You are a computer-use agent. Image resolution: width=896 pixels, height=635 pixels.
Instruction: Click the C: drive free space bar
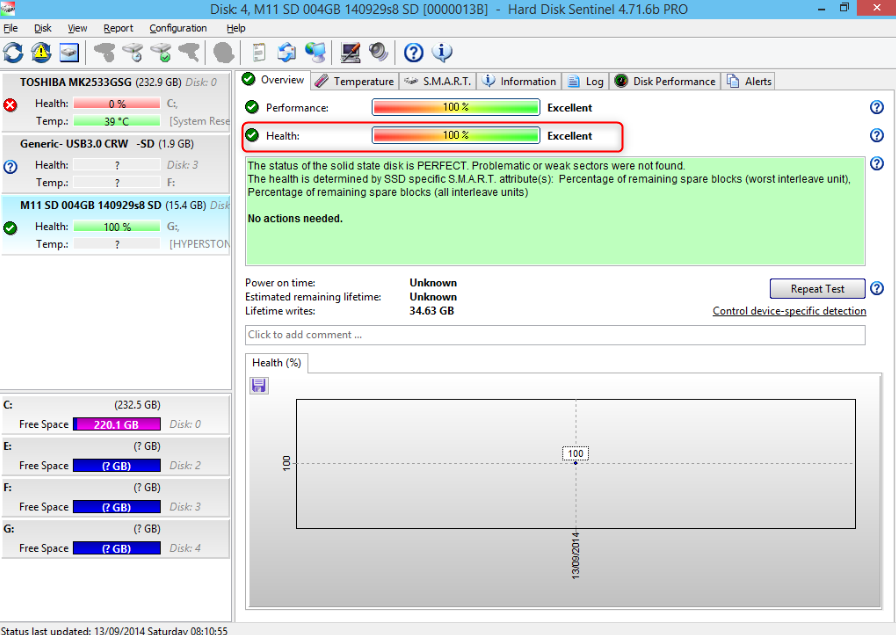116,424
